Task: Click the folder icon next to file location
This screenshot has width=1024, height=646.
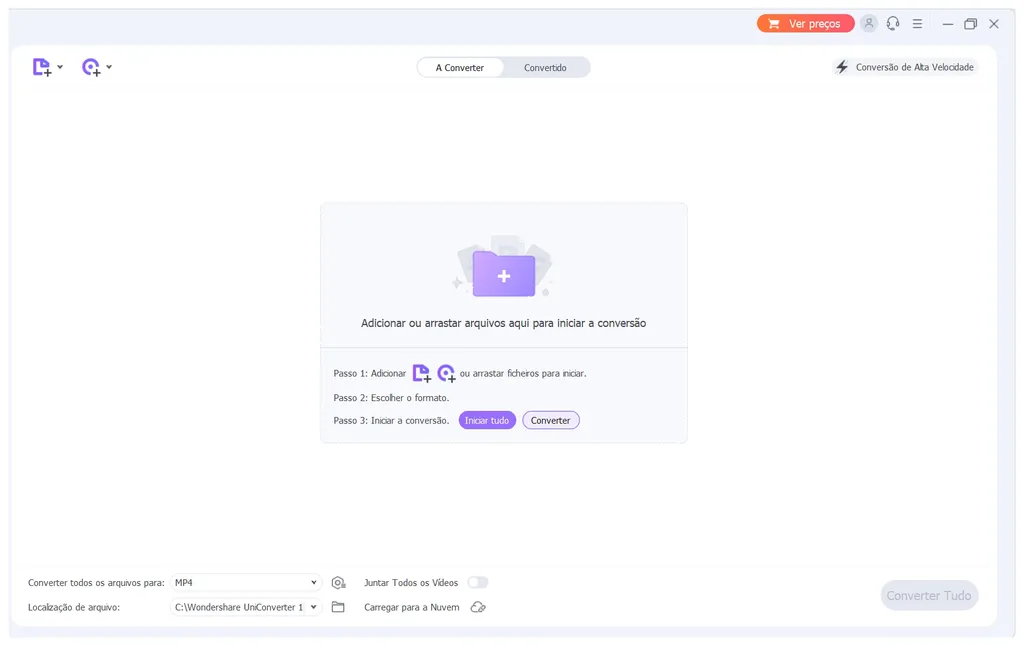Action: coord(338,606)
